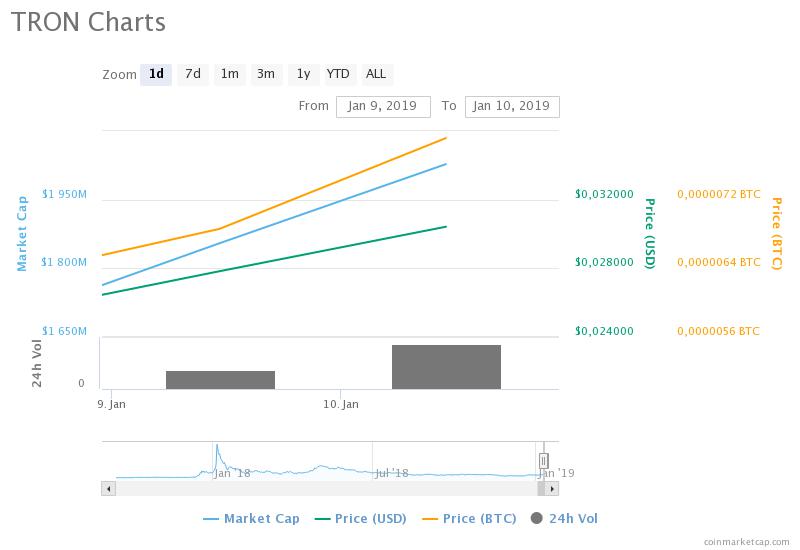Click the 0,0000056 BTC axis label
The height and width of the screenshot is (550, 800).
pos(718,331)
